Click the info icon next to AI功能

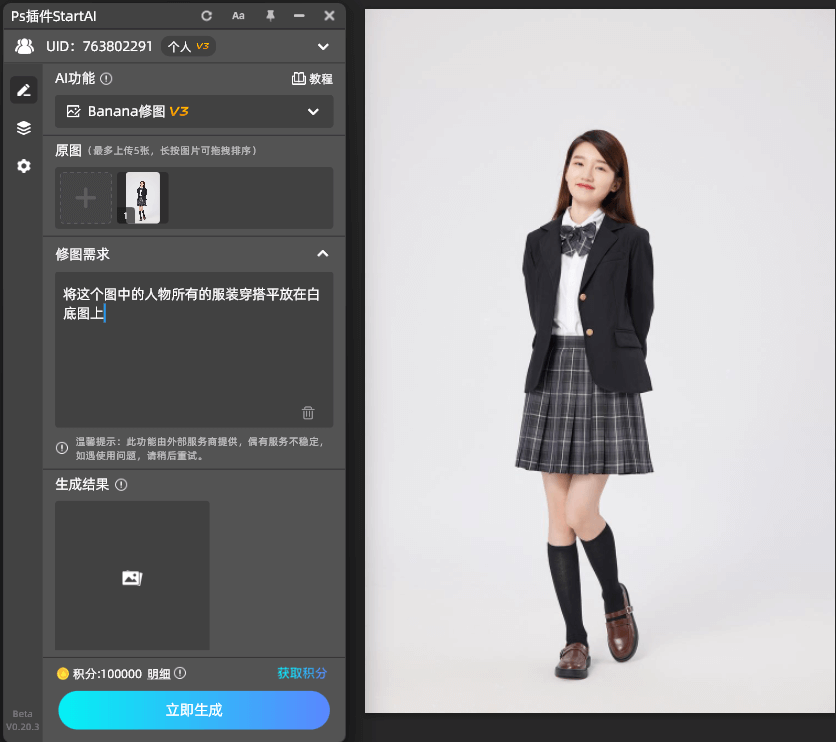tap(107, 79)
